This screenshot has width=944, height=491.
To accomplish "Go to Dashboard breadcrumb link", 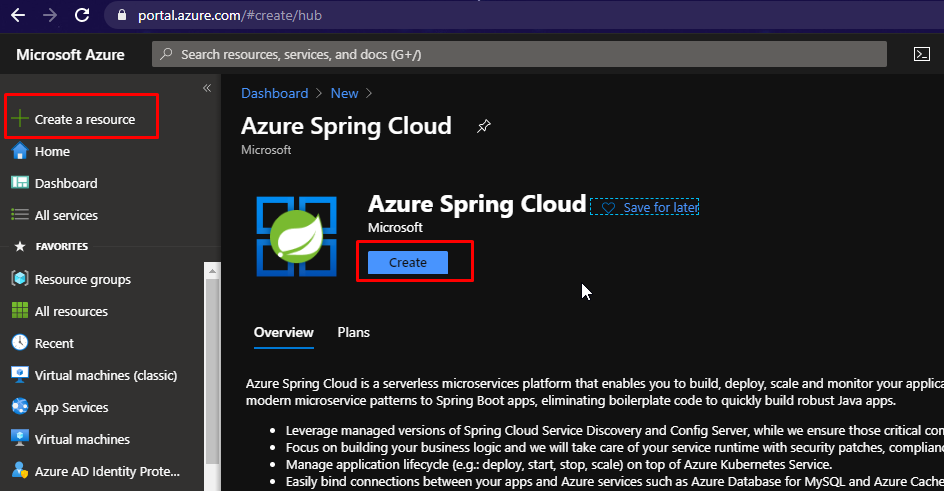I will pos(274,93).
